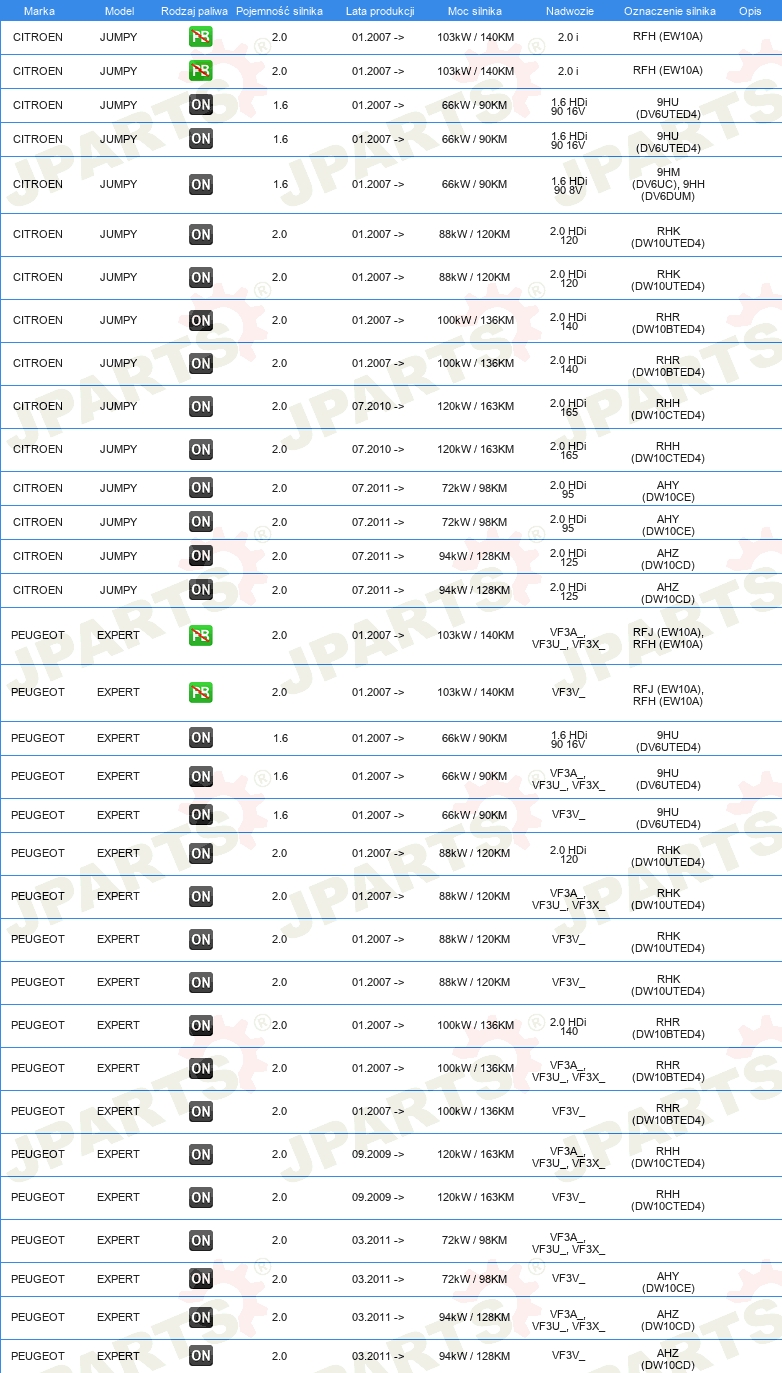Select the '9HM (DV6UC), 9HH (DV6DUM)' engine code cell

coord(668,184)
